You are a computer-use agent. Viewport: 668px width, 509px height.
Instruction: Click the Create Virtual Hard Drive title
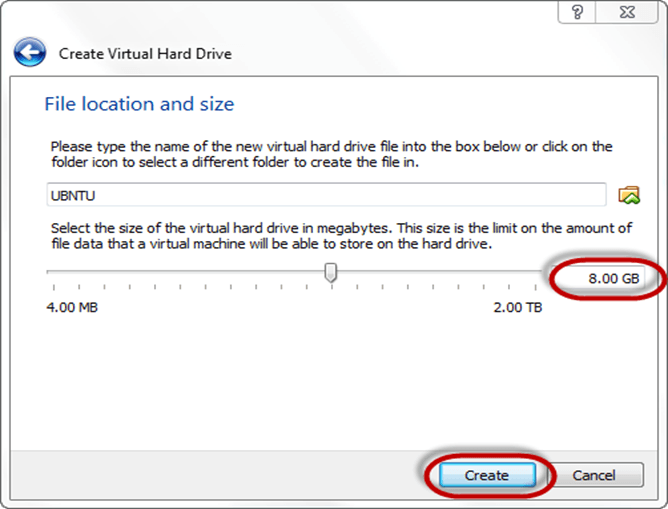145,53
